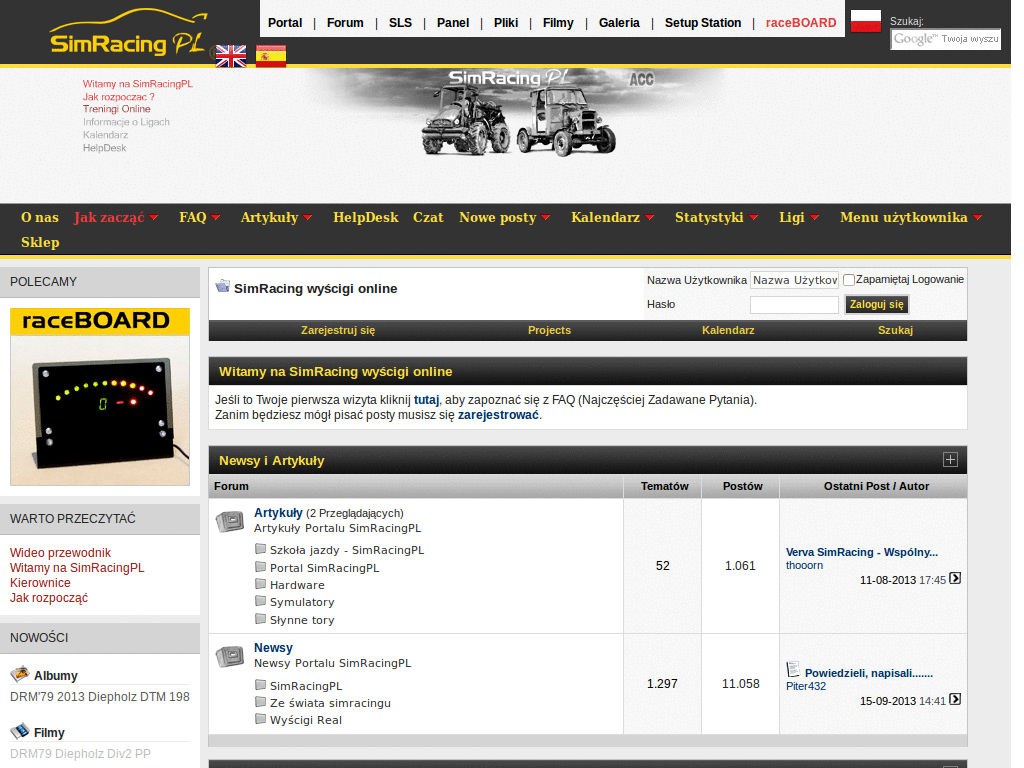
Task: Go to last post of Verva SimRacing thread
Action: (955, 579)
